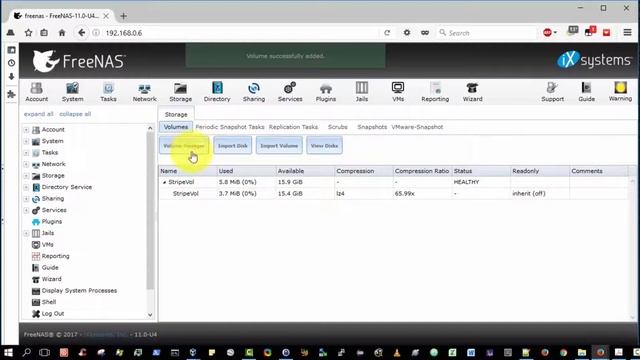Switch to the Scrubs tab
The width and height of the screenshot is (640, 360).
pyautogui.click(x=338, y=127)
